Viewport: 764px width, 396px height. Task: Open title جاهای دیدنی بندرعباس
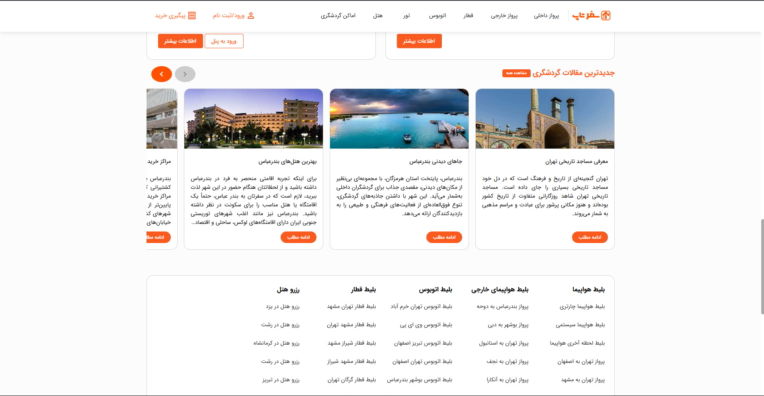coord(436,161)
